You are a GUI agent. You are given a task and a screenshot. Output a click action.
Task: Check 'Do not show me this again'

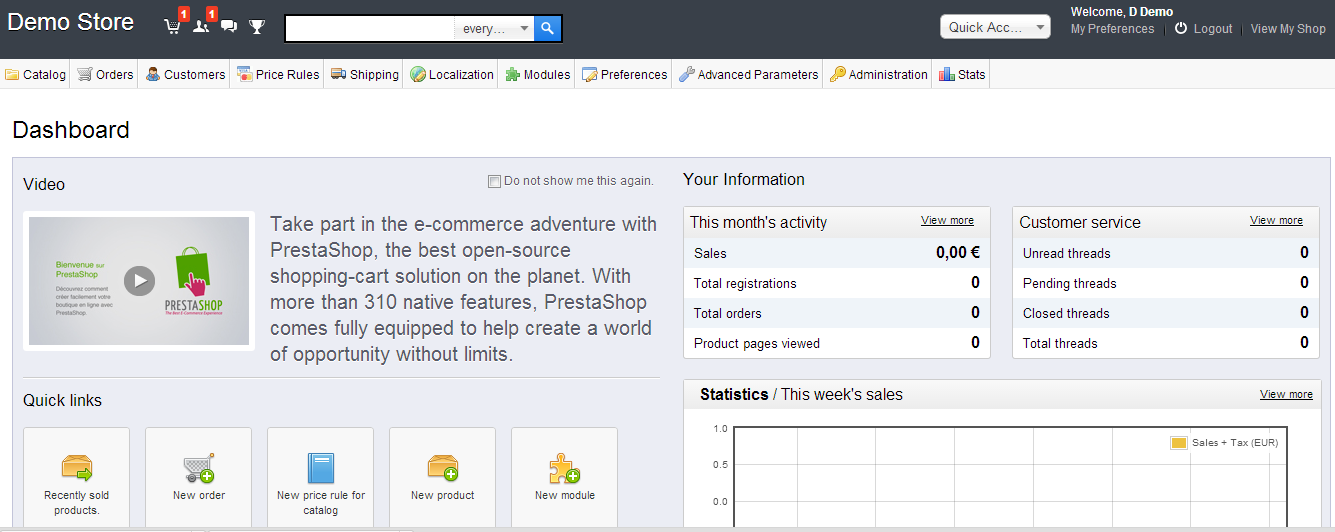(494, 181)
